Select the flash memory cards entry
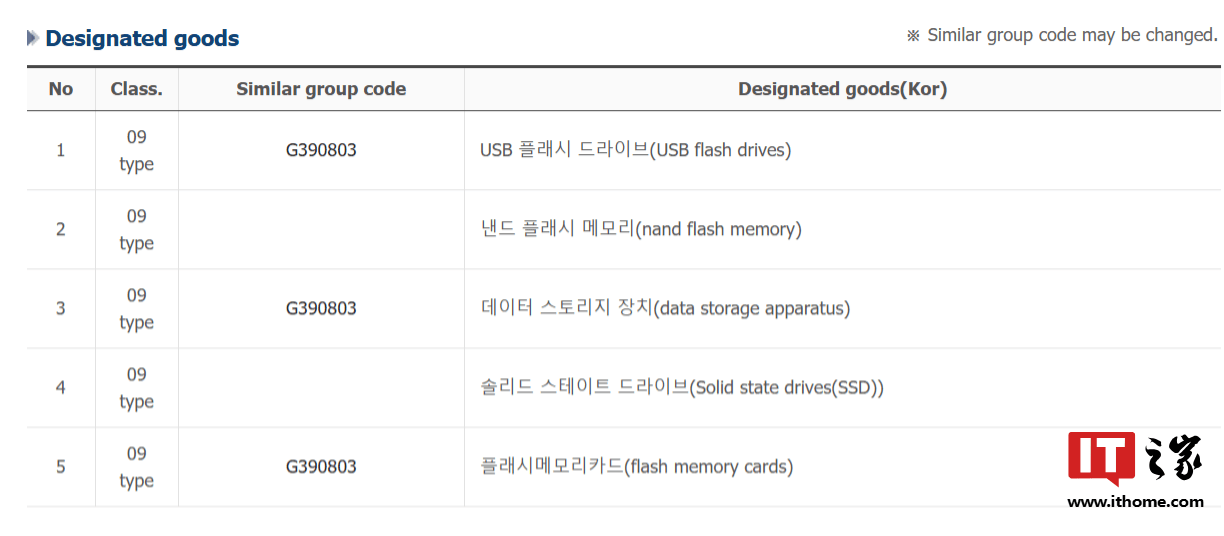The width and height of the screenshot is (1224, 536). tap(636, 466)
